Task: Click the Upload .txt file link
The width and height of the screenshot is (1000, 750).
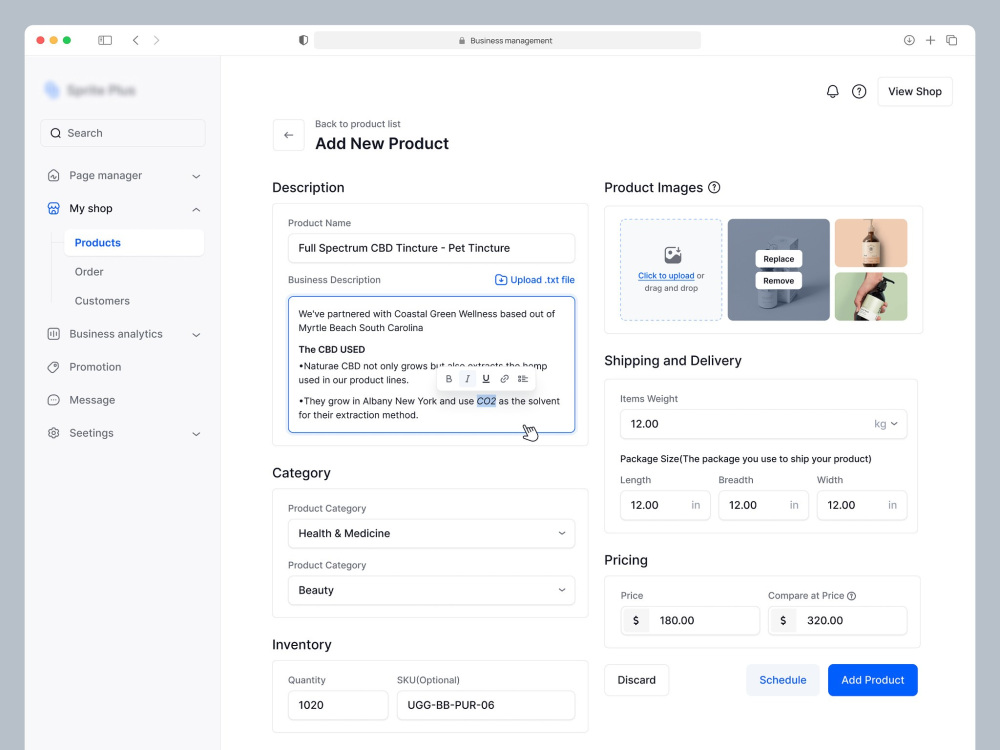Action: click(534, 279)
